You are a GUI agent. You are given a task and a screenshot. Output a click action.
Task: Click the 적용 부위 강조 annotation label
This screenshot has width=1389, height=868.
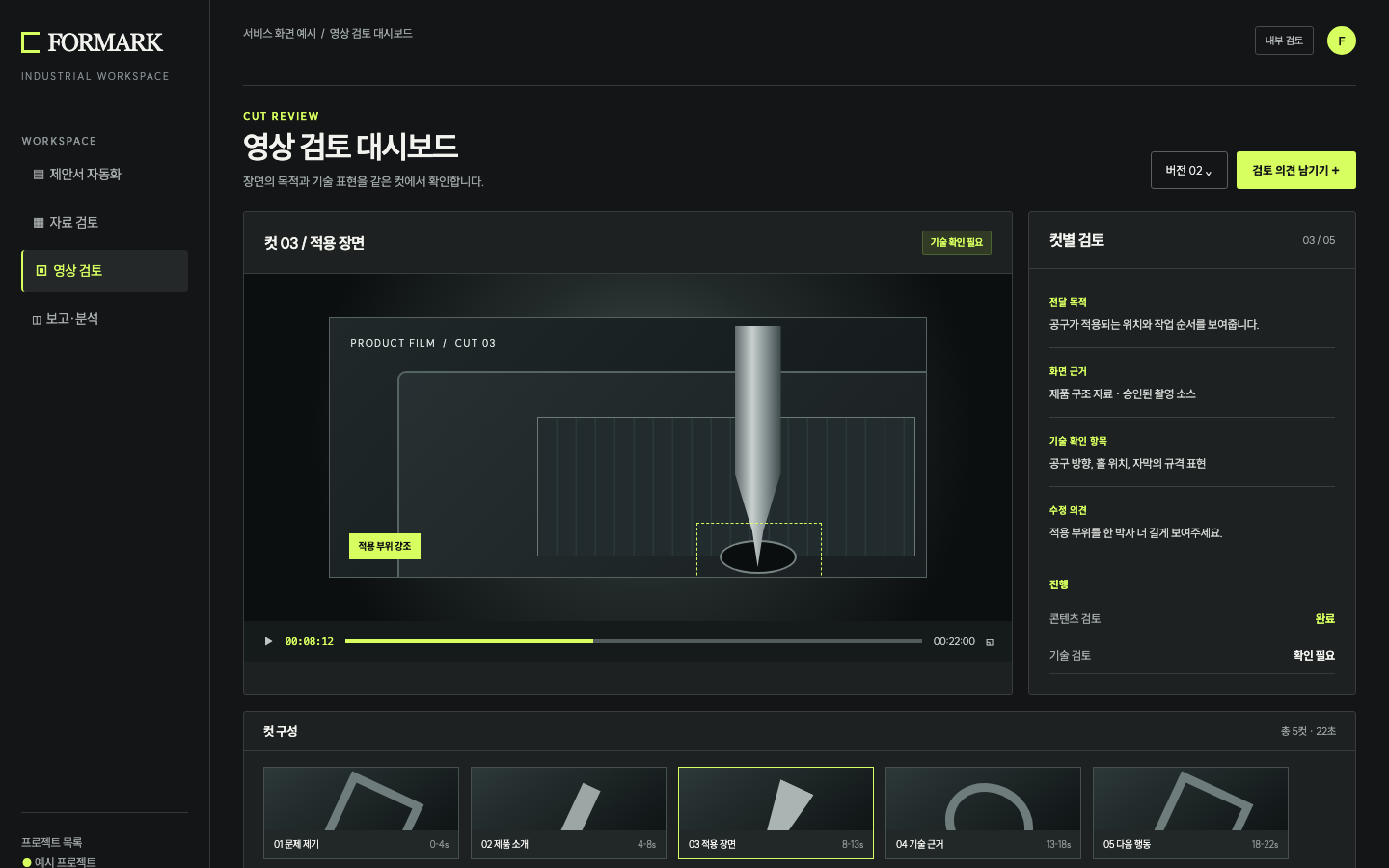pos(384,546)
